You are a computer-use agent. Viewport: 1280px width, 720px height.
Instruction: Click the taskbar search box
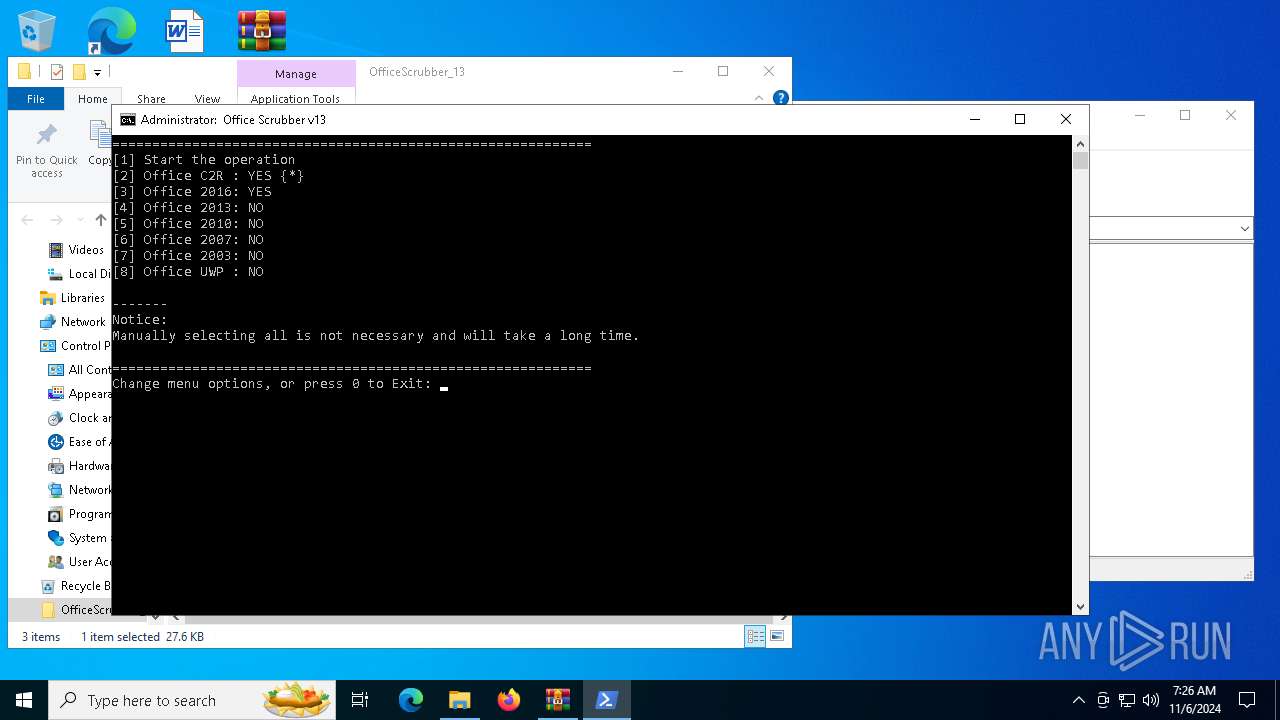click(194, 700)
